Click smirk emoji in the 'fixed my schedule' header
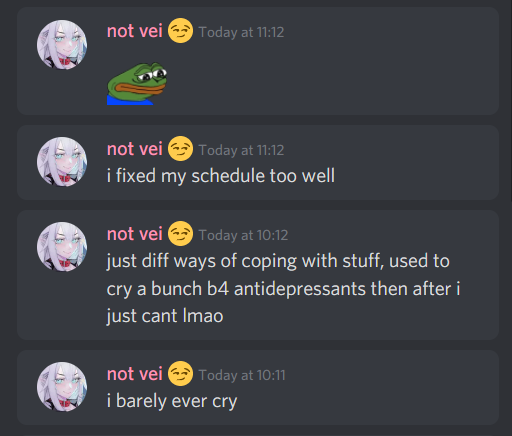 (x=180, y=149)
